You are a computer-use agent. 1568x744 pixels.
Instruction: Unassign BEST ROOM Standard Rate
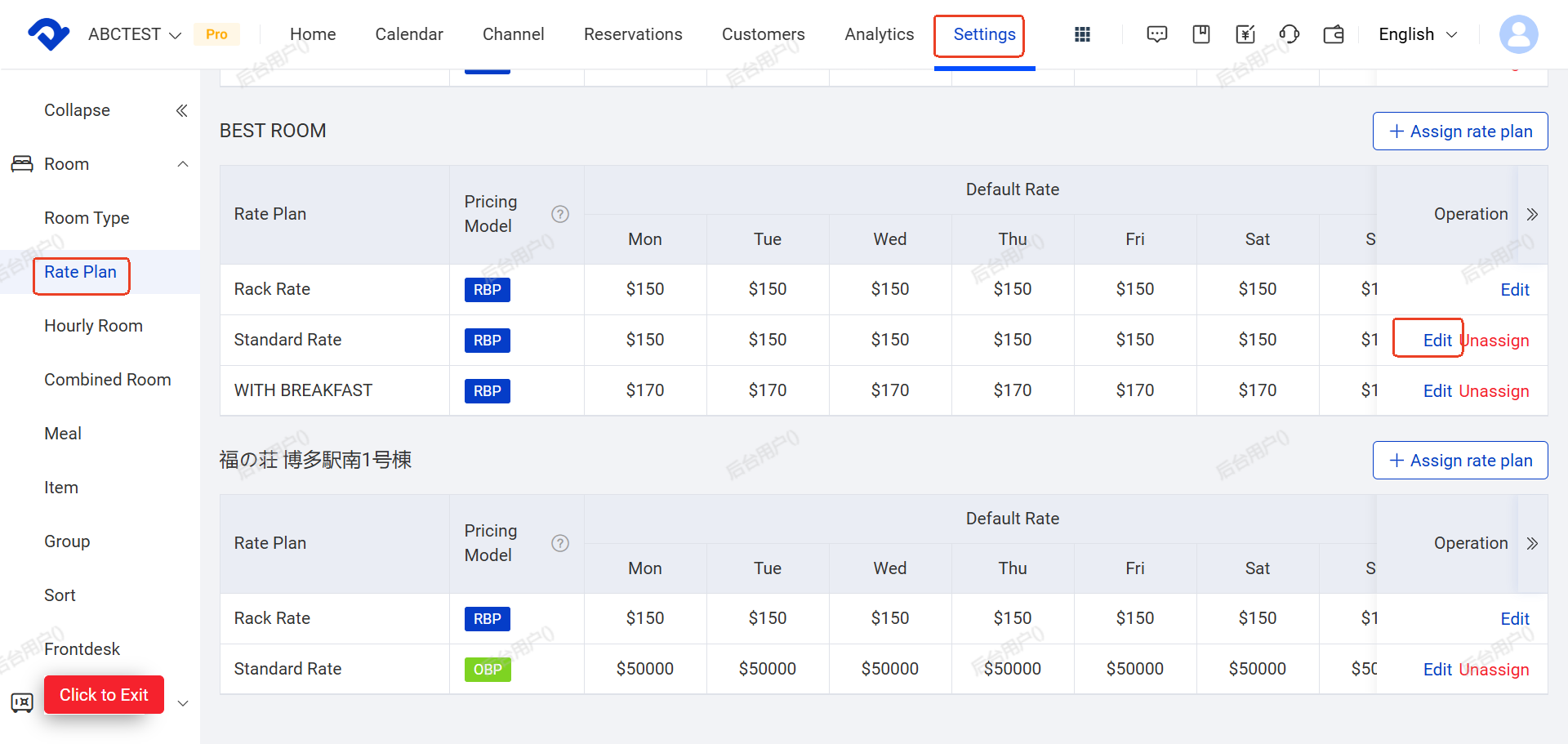pos(1494,341)
